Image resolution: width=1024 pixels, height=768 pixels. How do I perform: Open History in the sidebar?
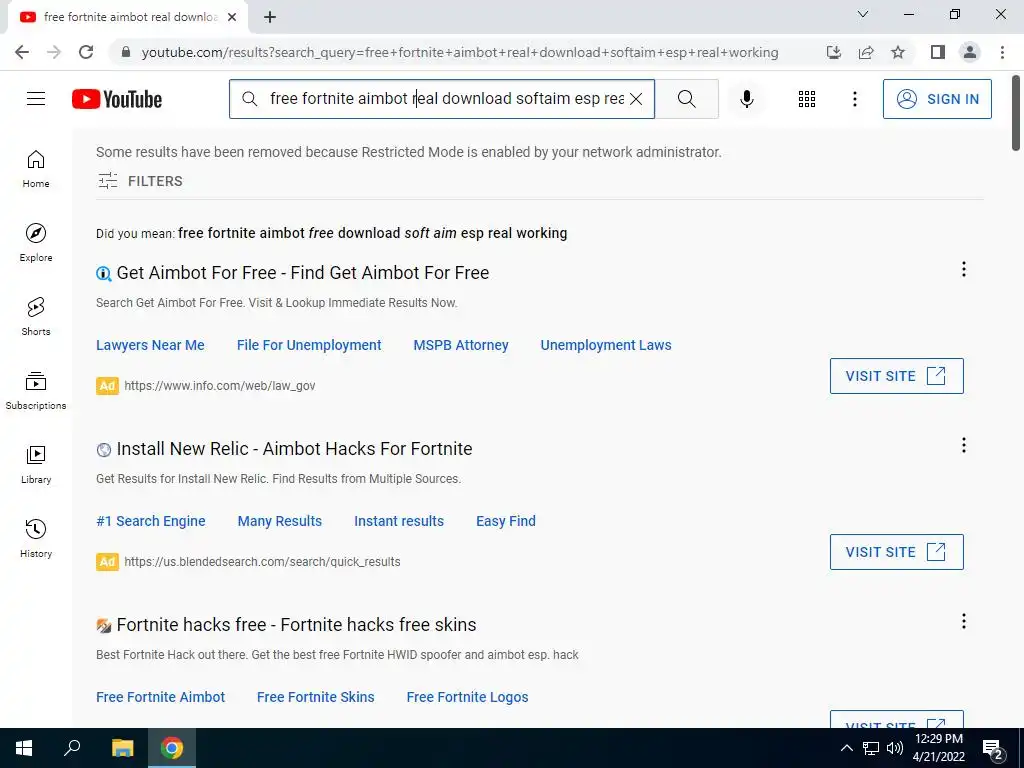36,538
